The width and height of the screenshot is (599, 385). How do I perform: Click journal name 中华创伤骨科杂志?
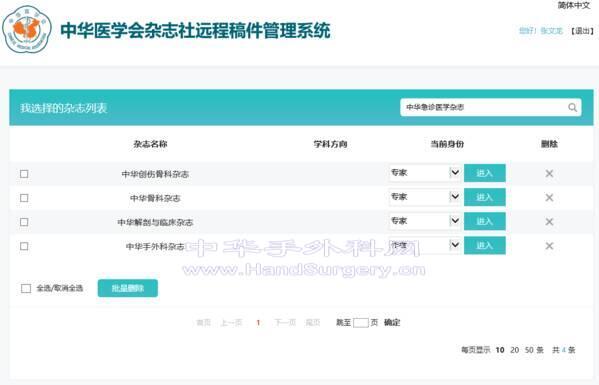point(155,174)
